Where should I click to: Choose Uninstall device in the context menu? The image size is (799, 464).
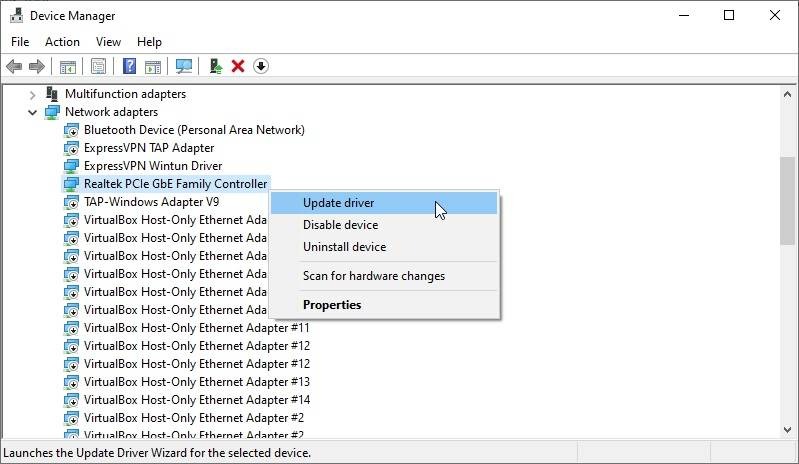pos(384,247)
